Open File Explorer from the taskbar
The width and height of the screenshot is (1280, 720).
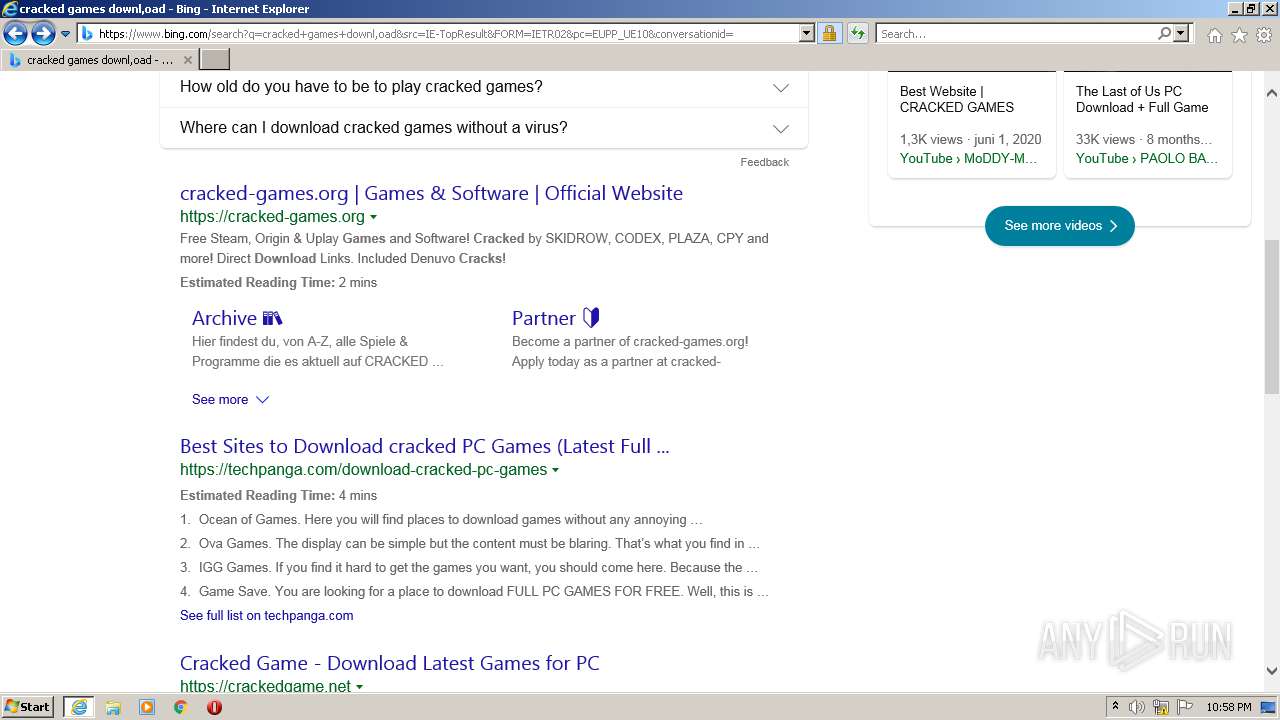pos(113,707)
